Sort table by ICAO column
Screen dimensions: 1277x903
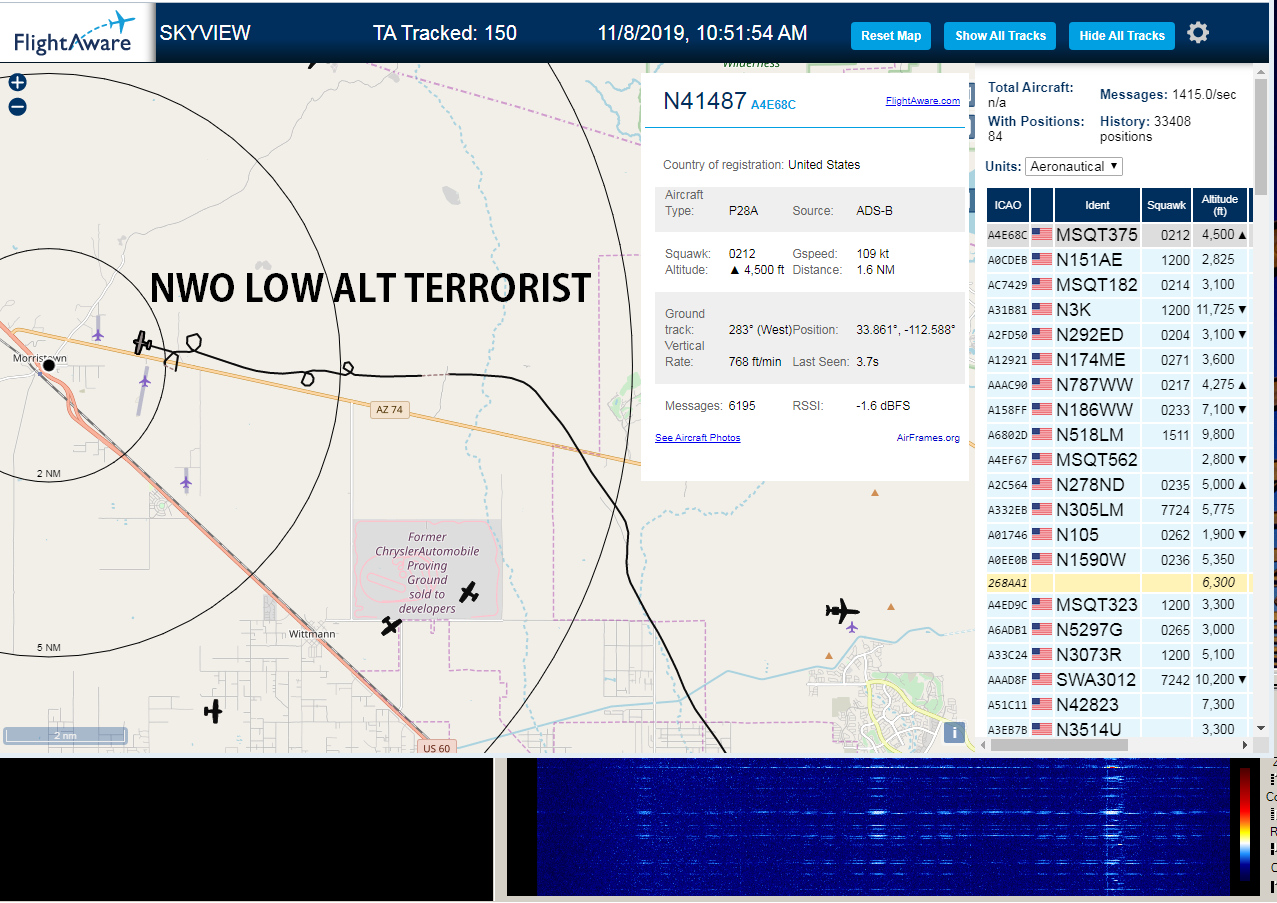pyautogui.click(x=1008, y=205)
